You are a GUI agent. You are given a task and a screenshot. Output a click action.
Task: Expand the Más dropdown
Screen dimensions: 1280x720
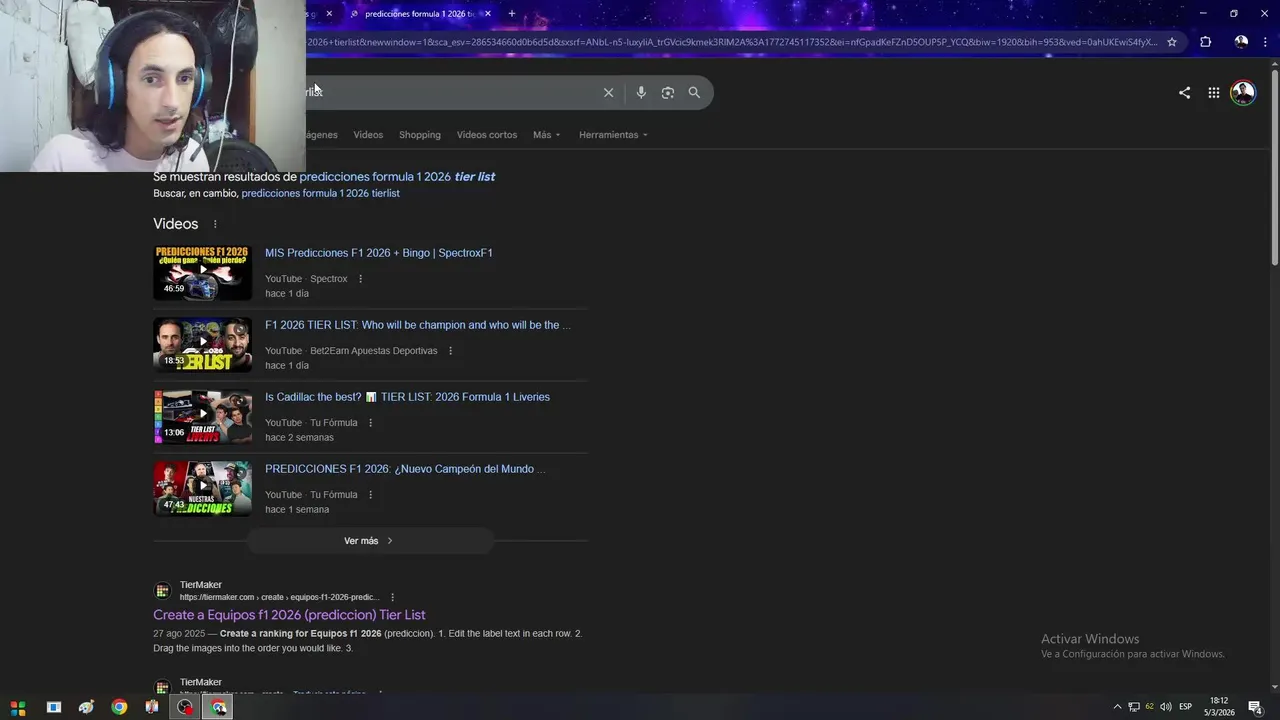(547, 135)
